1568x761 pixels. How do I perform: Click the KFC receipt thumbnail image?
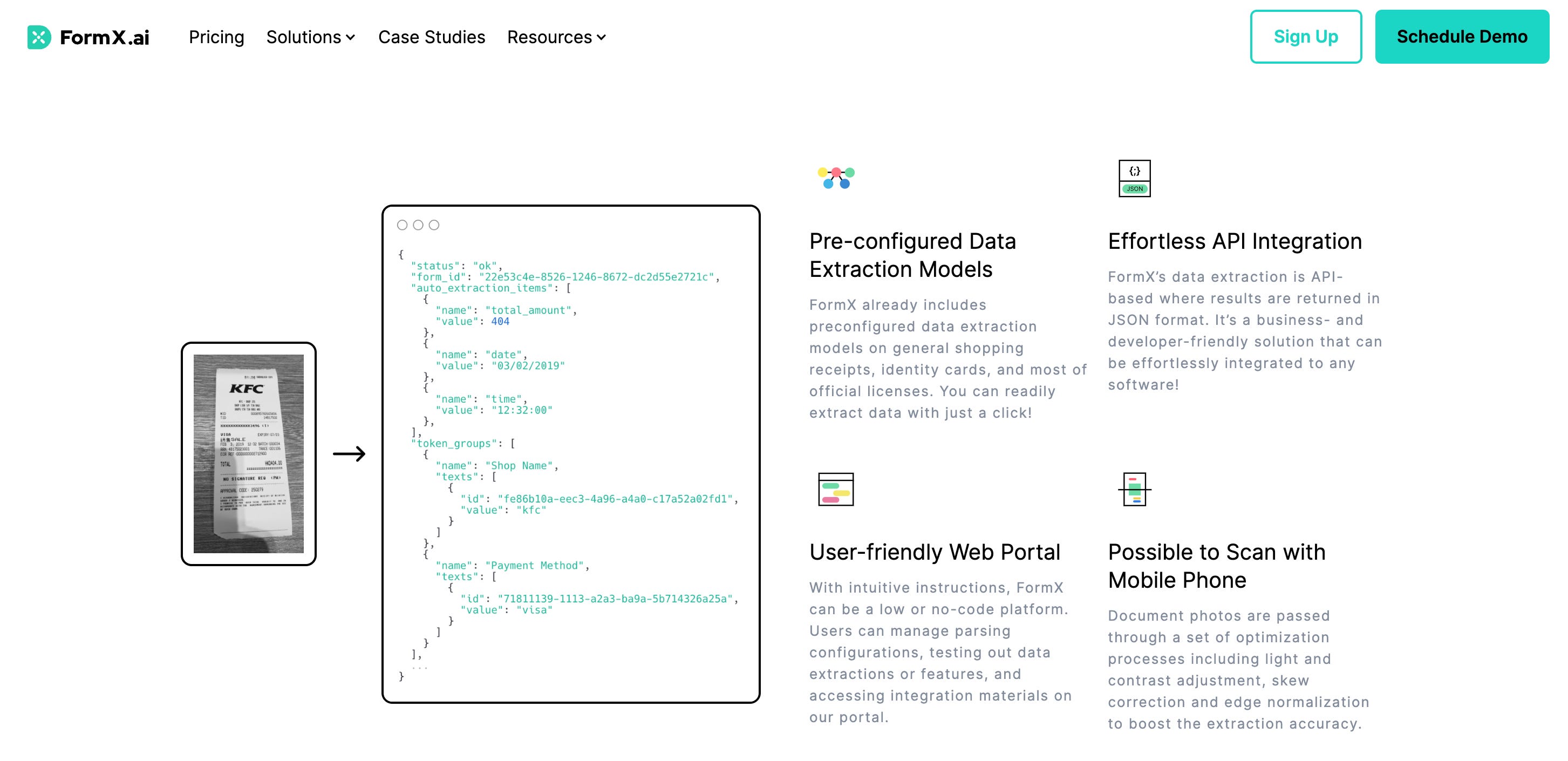(x=248, y=453)
